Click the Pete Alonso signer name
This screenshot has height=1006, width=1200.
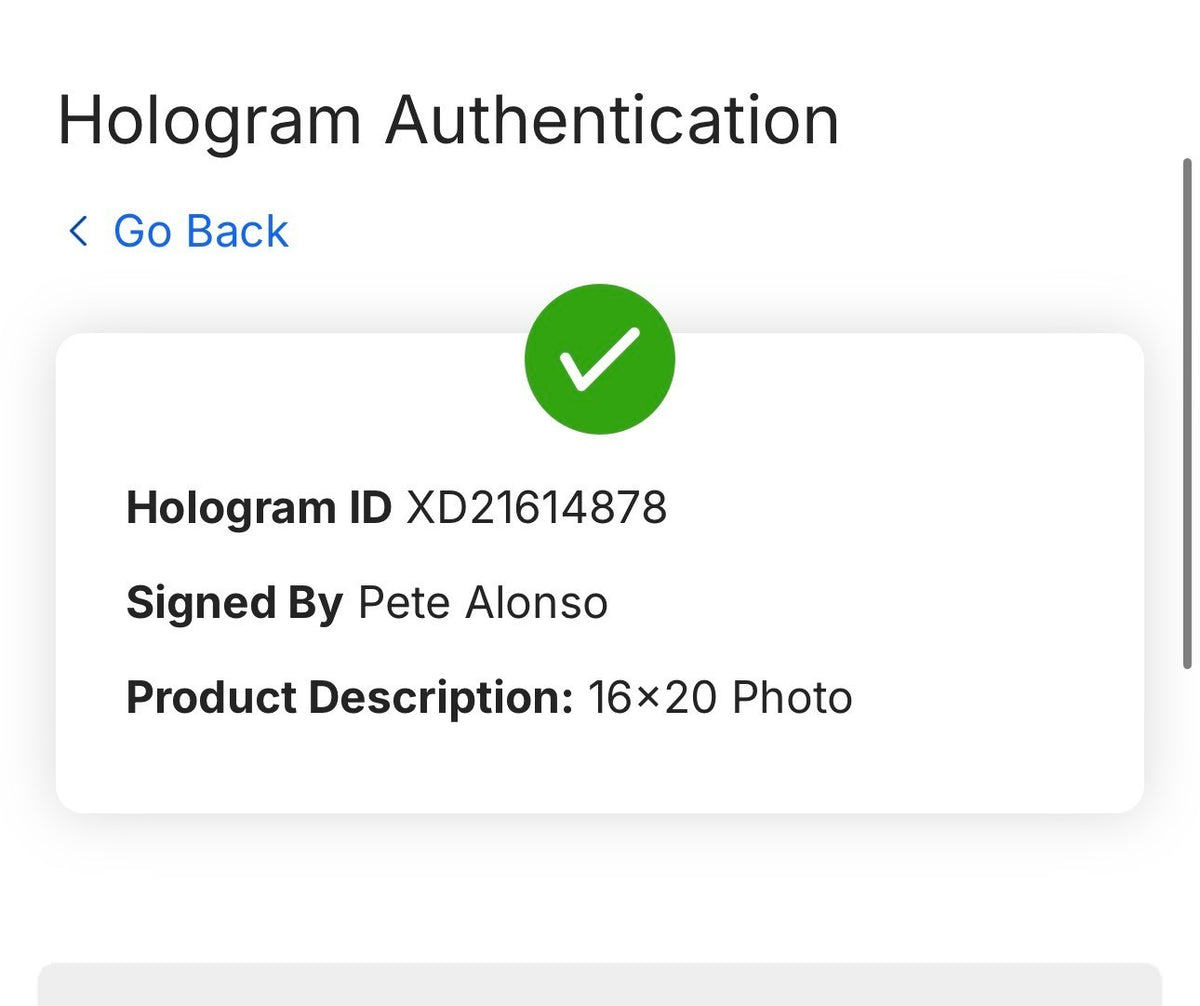tap(483, 603)
